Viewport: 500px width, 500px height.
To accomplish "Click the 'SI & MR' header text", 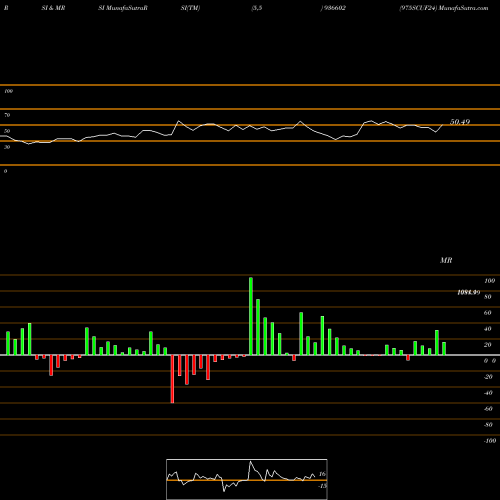I will tap(53, 8).
